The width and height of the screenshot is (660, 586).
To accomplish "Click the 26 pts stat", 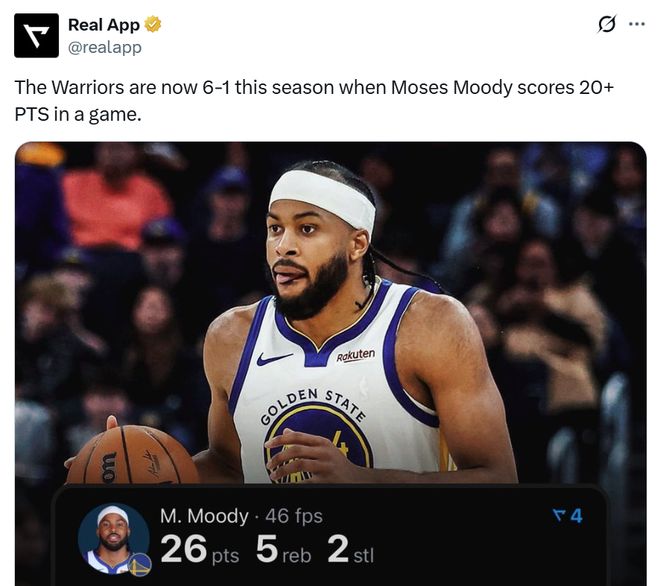I will coord(199,550).
